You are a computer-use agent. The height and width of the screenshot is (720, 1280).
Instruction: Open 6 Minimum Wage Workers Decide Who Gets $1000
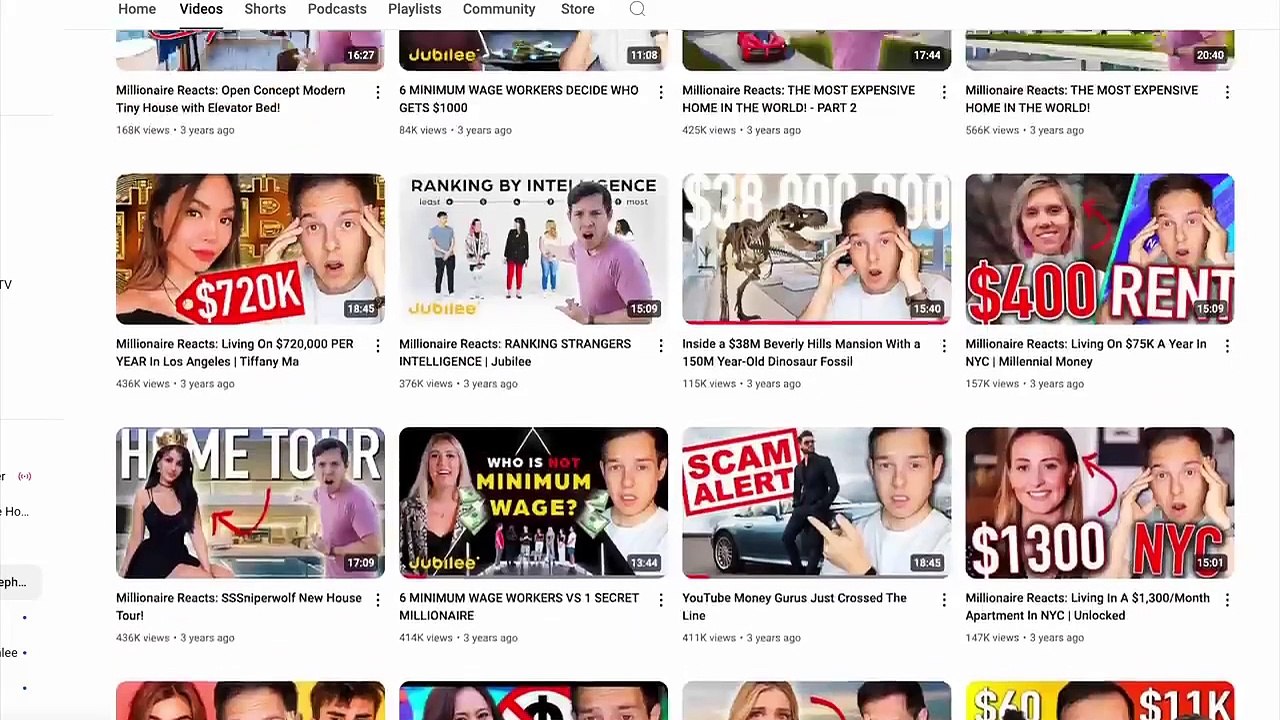[x=518, y=99]
